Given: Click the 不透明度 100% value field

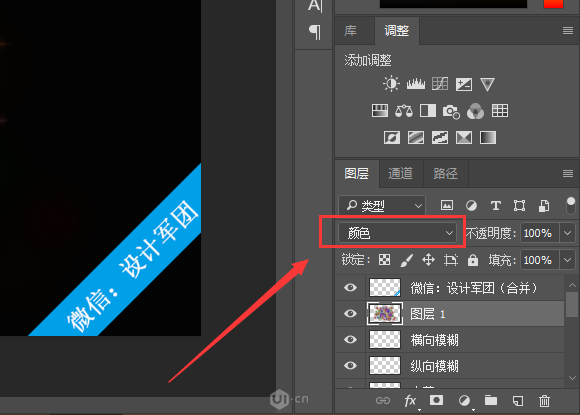Looking at the screenshot, I should [539, 233].
